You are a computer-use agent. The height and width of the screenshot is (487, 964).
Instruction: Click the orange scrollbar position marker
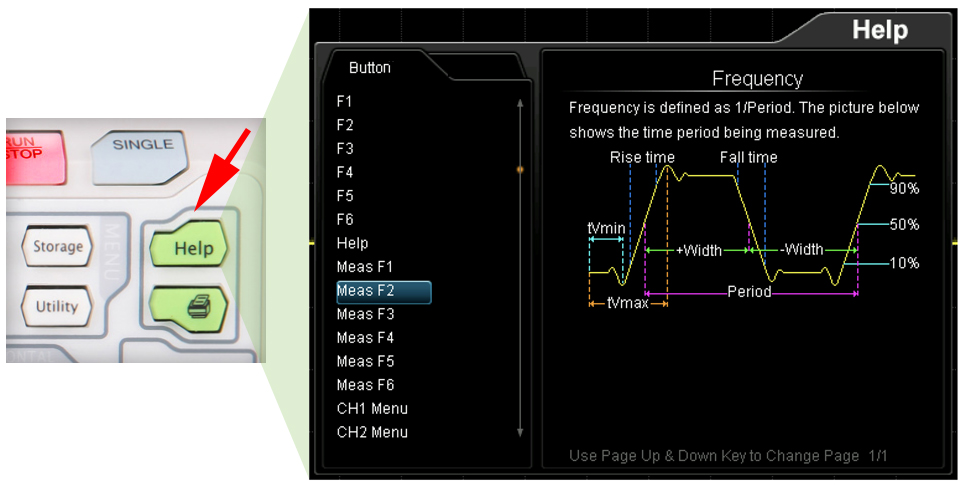(x=520, y=170)
